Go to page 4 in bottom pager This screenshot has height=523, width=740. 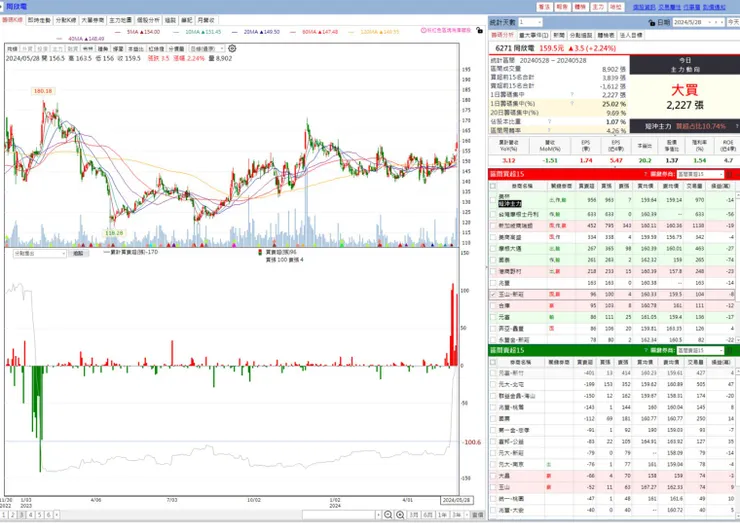coord(31,515)
